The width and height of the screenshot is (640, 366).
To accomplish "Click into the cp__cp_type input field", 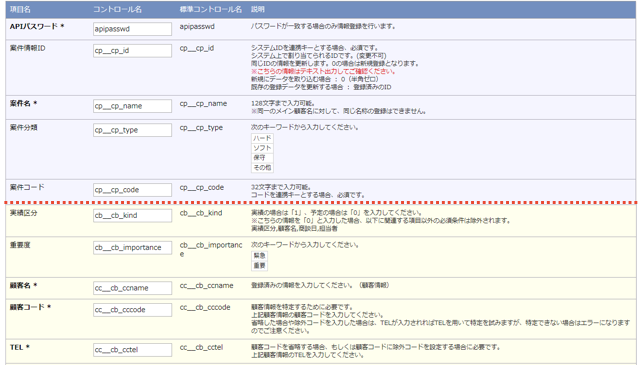I will pyautogui.click(x=132, y=130).
